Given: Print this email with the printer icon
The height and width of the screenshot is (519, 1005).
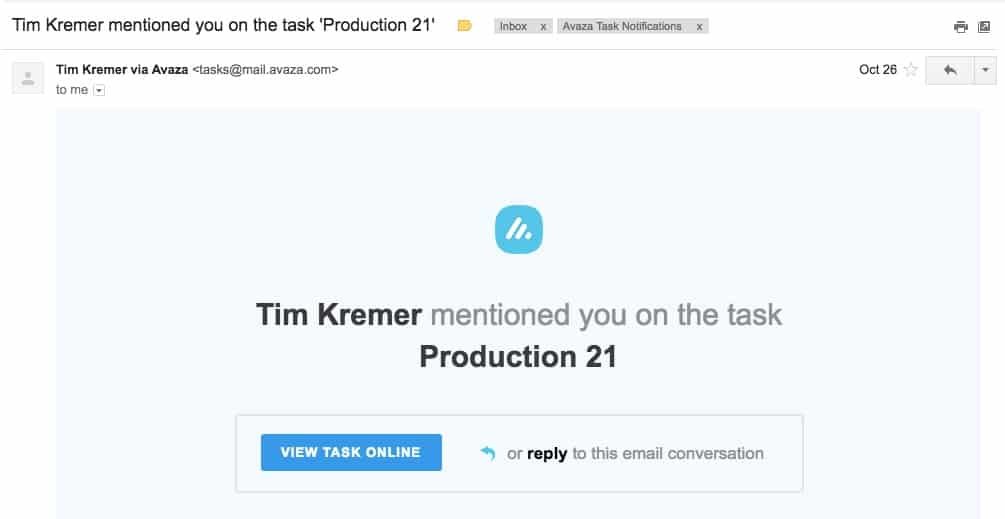Looking at the screenshot, I should 961,27.
